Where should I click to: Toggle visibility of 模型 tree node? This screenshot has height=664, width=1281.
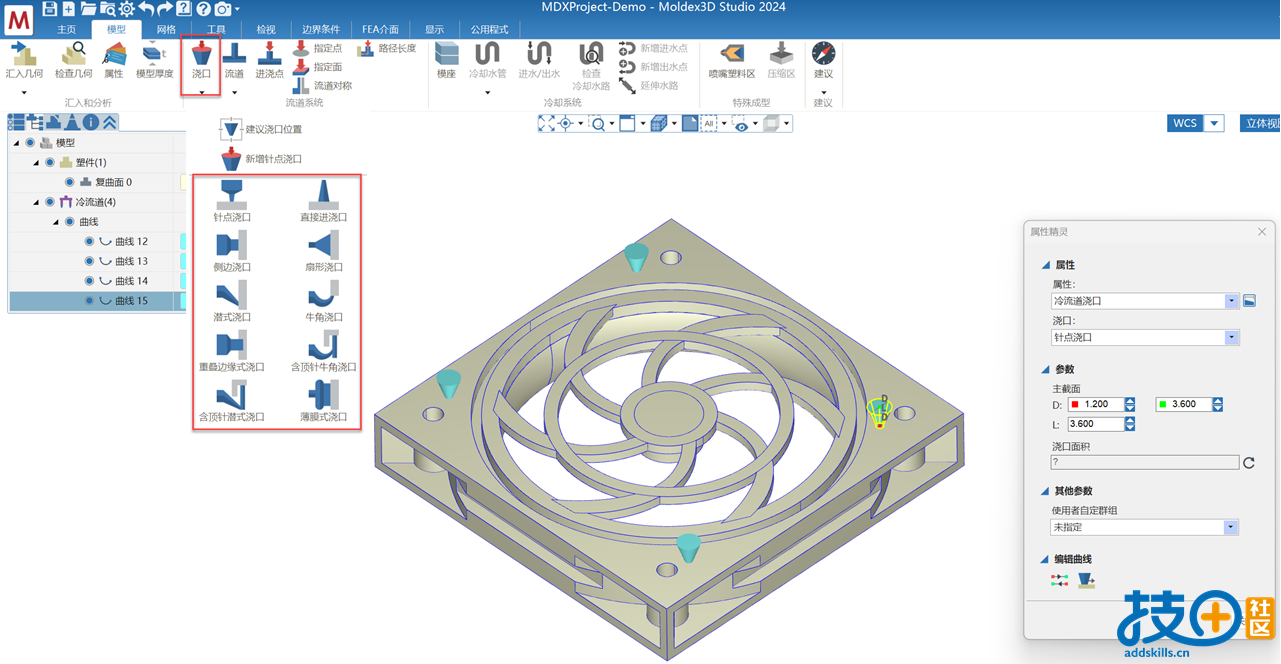30,143
